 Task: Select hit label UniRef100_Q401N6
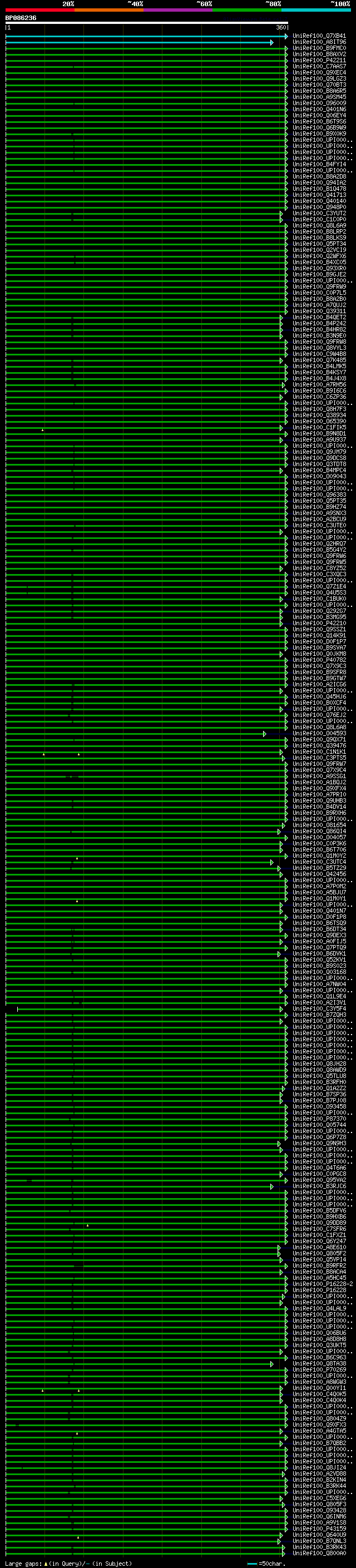click(x=319, y=110)
